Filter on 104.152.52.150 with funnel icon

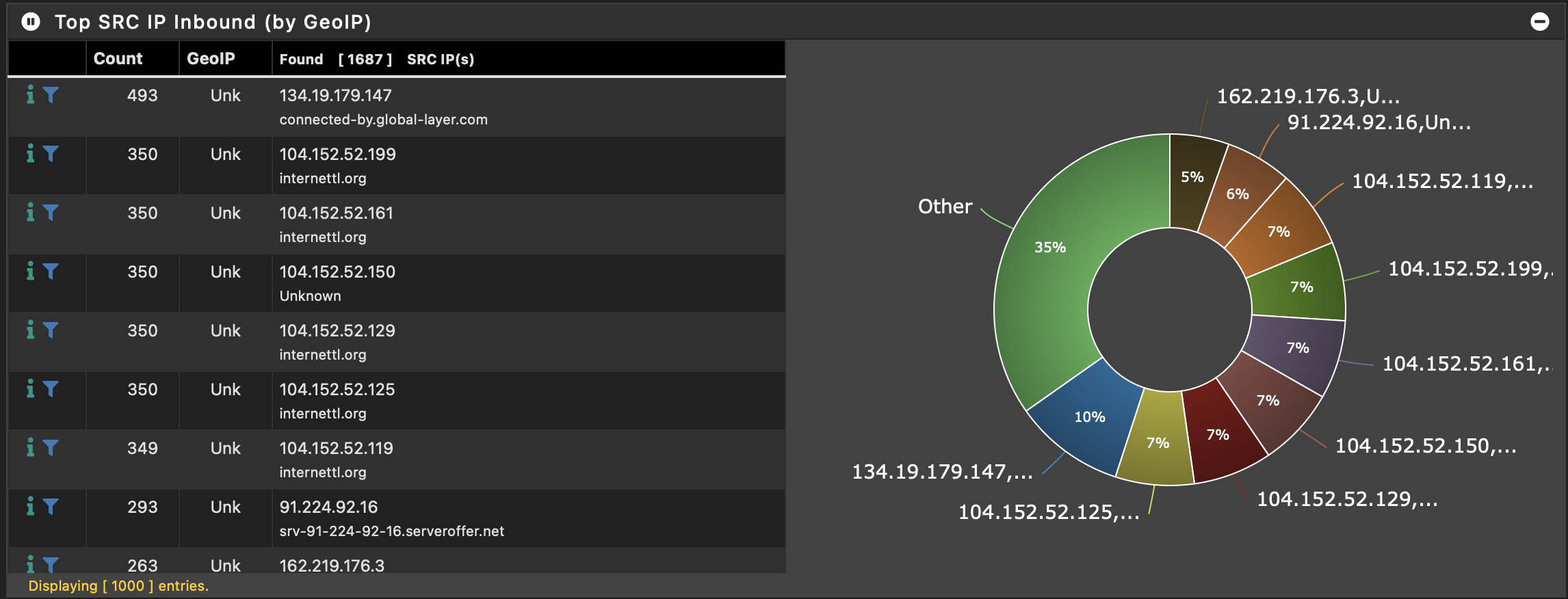tap(51, 271)
